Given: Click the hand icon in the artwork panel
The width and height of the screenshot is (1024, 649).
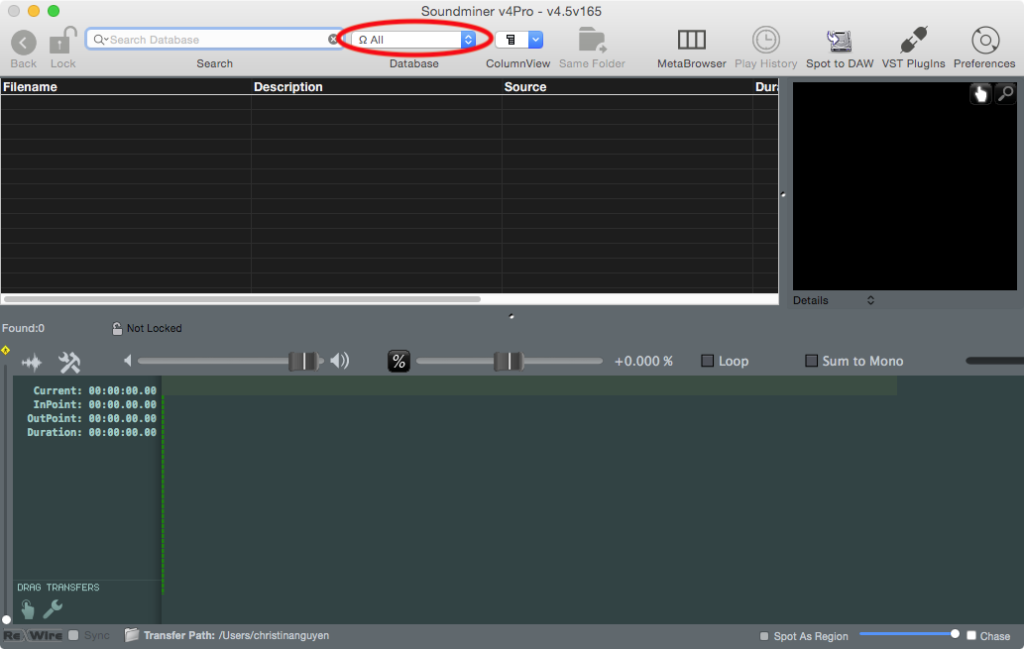Looking at the screenshot, I should [980, 94].
